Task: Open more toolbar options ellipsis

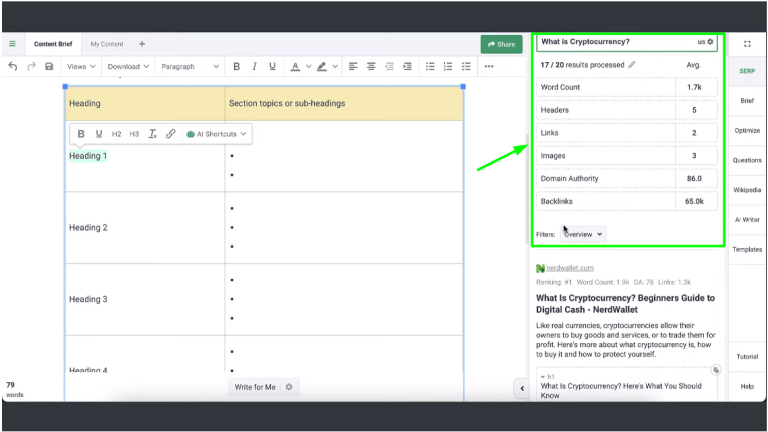Action: 489,66
